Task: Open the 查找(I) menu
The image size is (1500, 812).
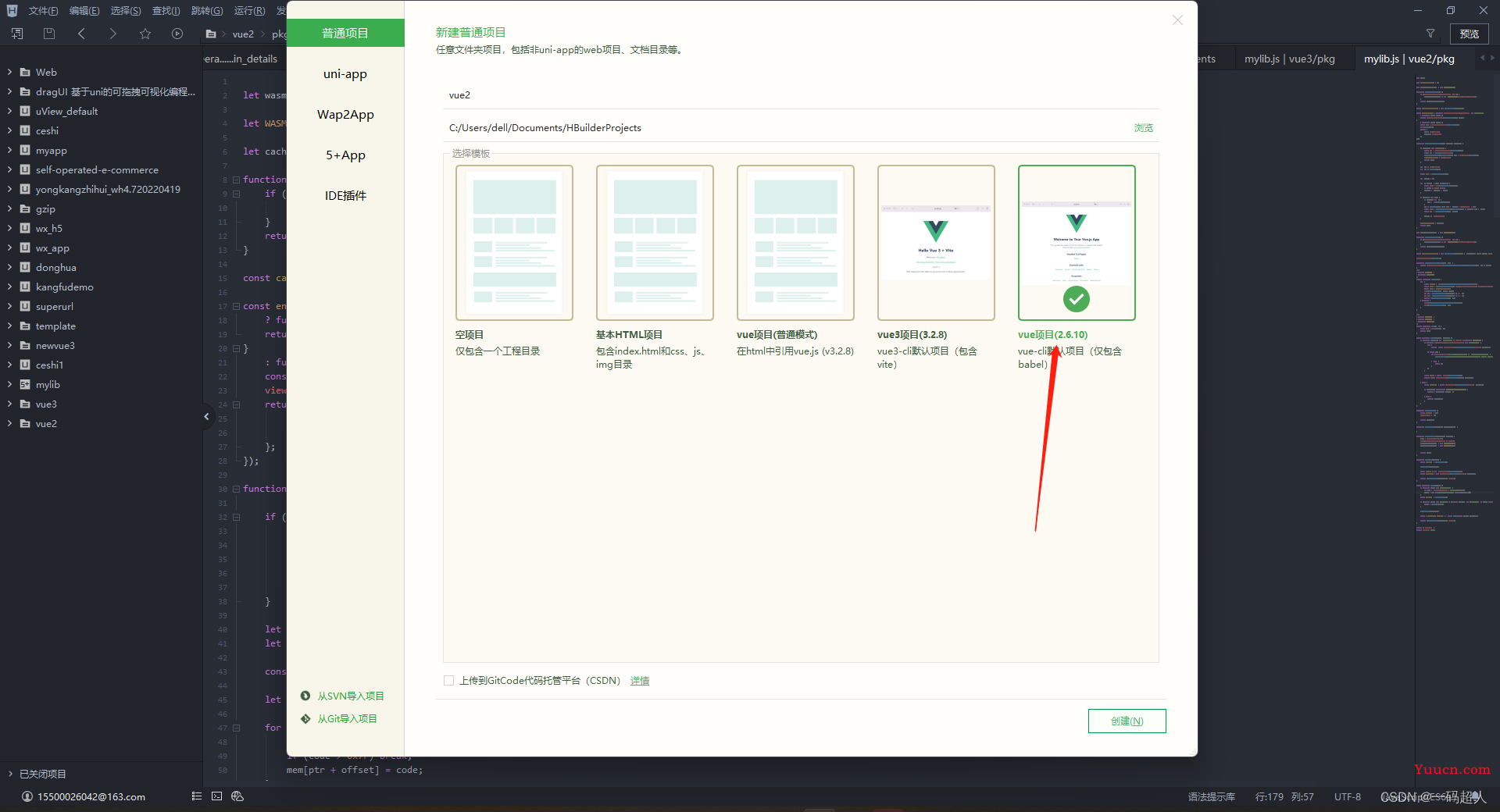Action: [x=166, y=11]
